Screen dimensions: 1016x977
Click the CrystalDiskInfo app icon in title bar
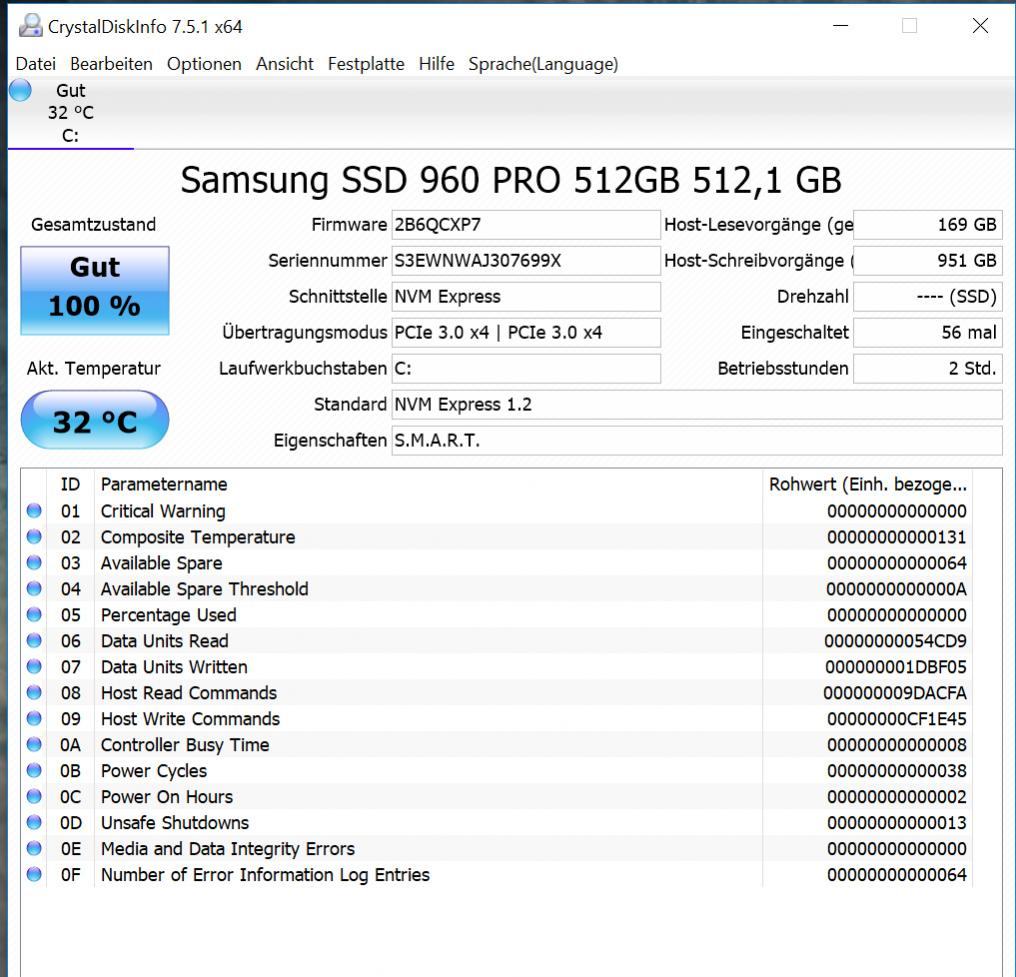30,26
